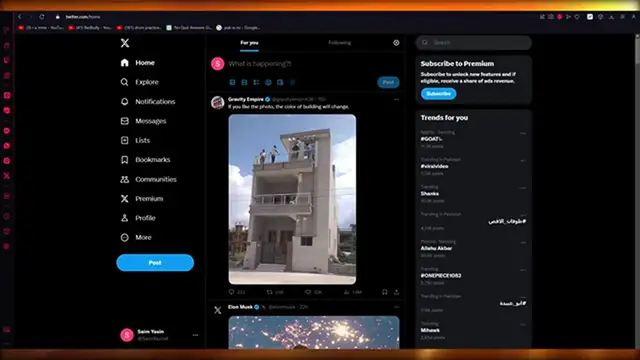Add a GIF in the composer

[244, 82]
